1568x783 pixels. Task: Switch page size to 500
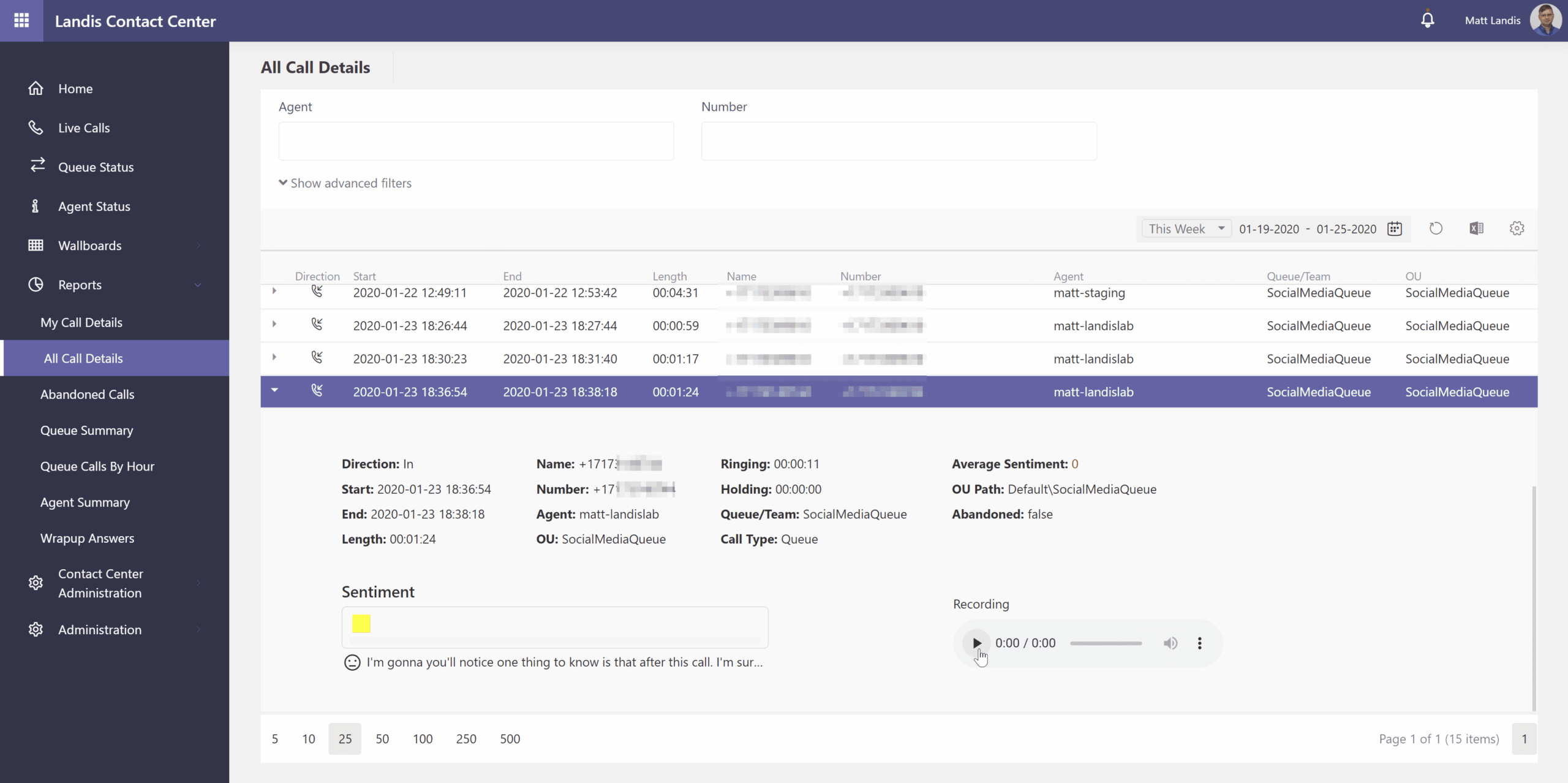click(x=509, y=738)
